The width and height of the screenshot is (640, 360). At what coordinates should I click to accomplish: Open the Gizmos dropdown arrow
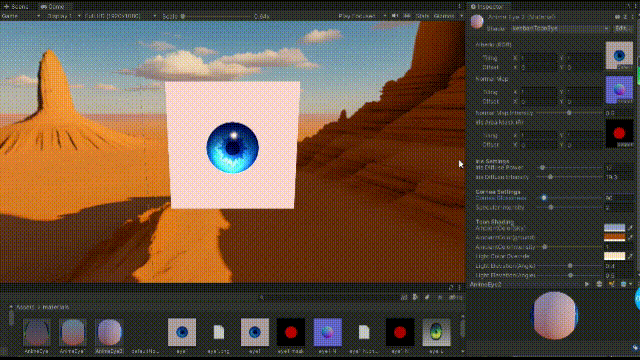pyautogui.click(x=461, y=16)
